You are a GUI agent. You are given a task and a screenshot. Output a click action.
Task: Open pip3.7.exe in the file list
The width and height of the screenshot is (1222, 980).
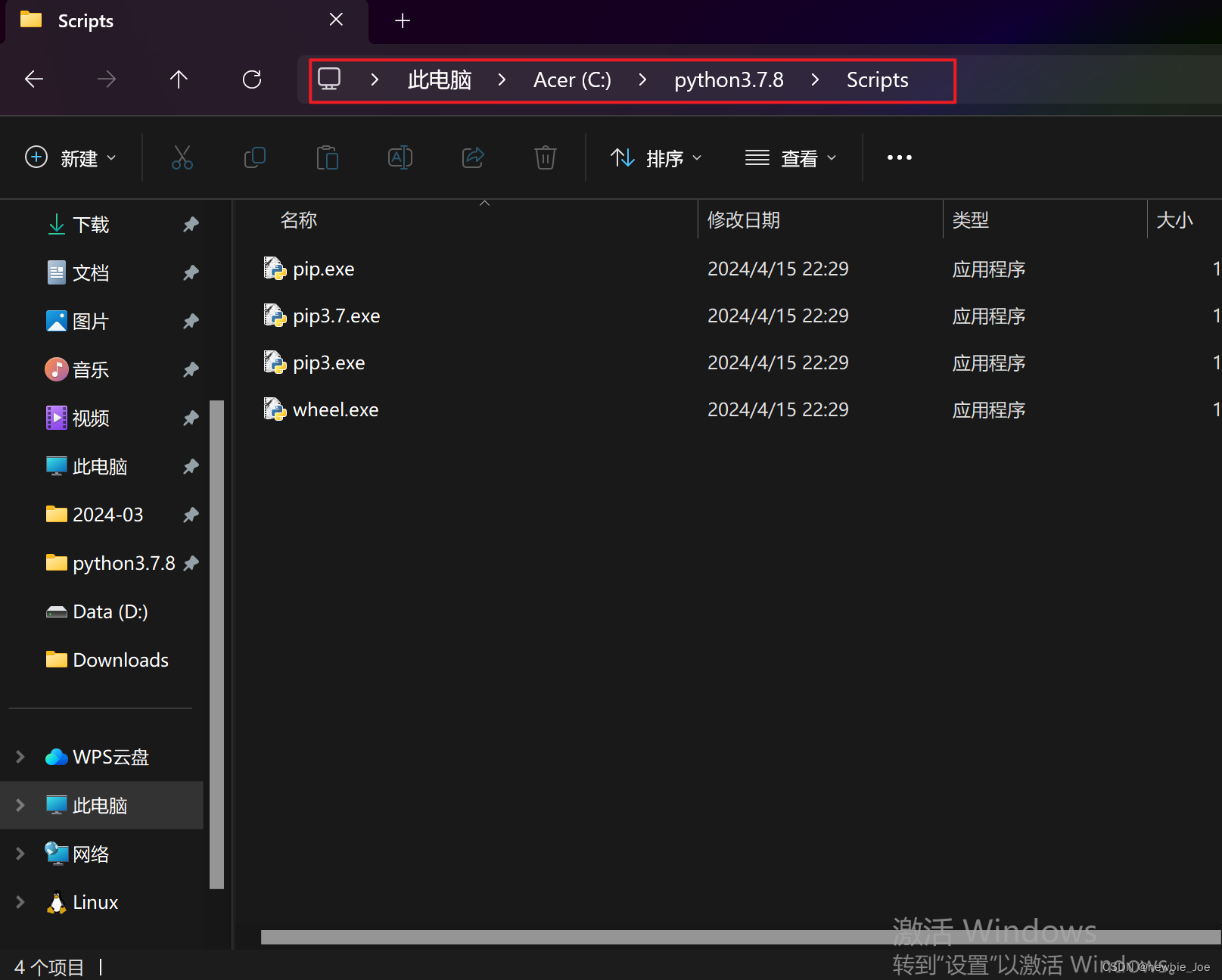pyautogui.click(x=336, y=316)
